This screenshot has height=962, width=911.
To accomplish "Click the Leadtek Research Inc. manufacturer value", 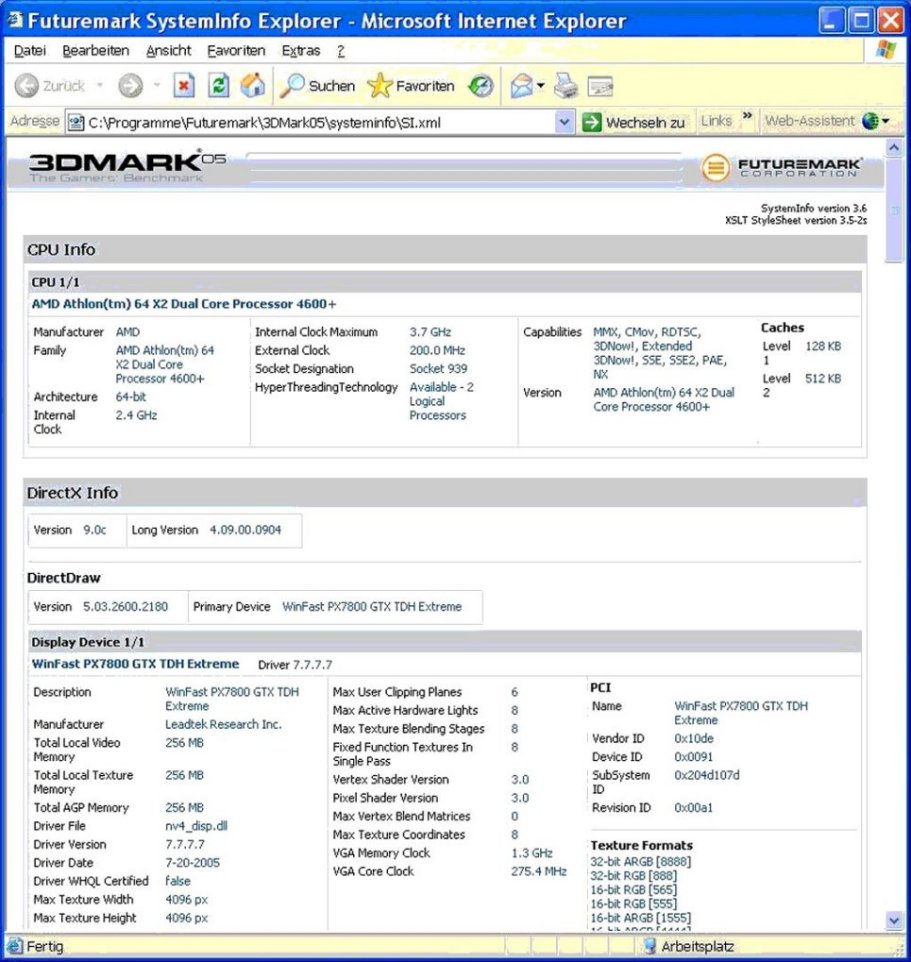I will (223, 725).
